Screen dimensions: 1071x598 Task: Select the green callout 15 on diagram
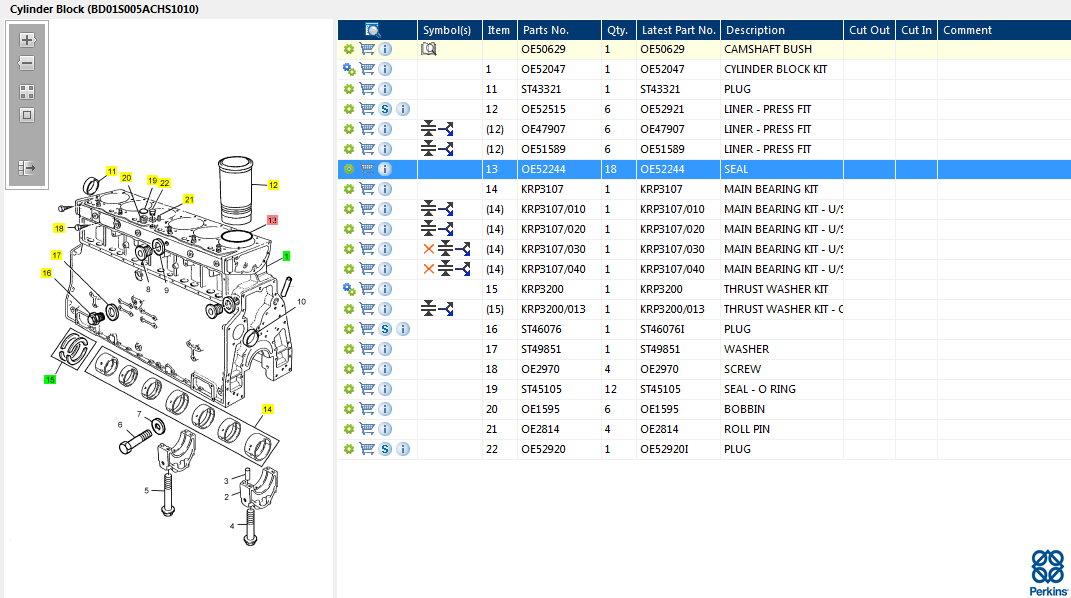50,380
